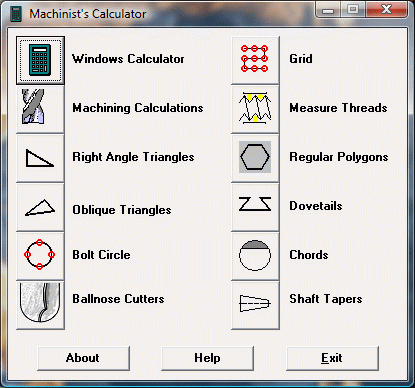Click the 'Grid' label text
Image resolution: width=415 pixels, height=388 pixels.
[x=301, y=59]
